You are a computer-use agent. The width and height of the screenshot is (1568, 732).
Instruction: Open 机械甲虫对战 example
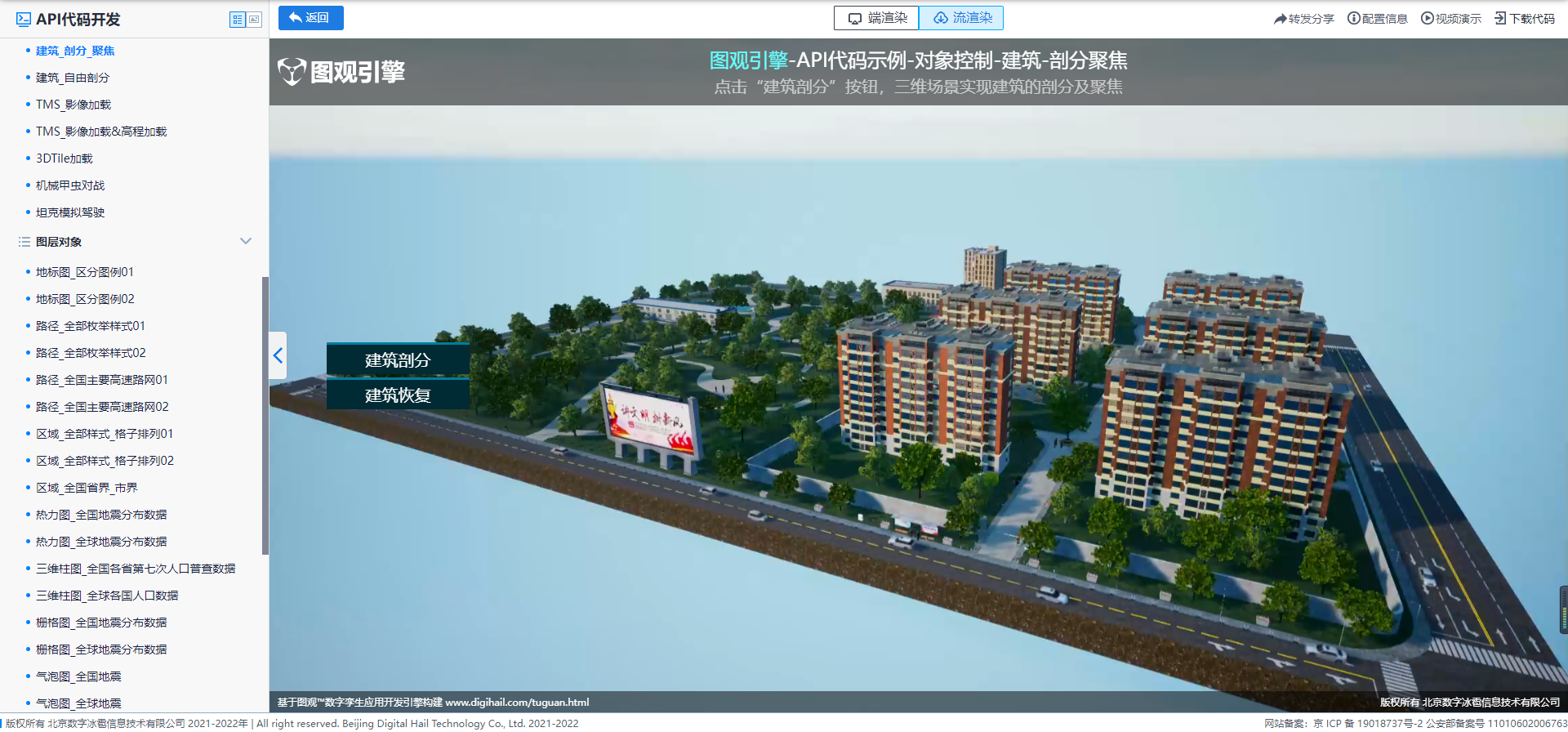tap(70, 185)
